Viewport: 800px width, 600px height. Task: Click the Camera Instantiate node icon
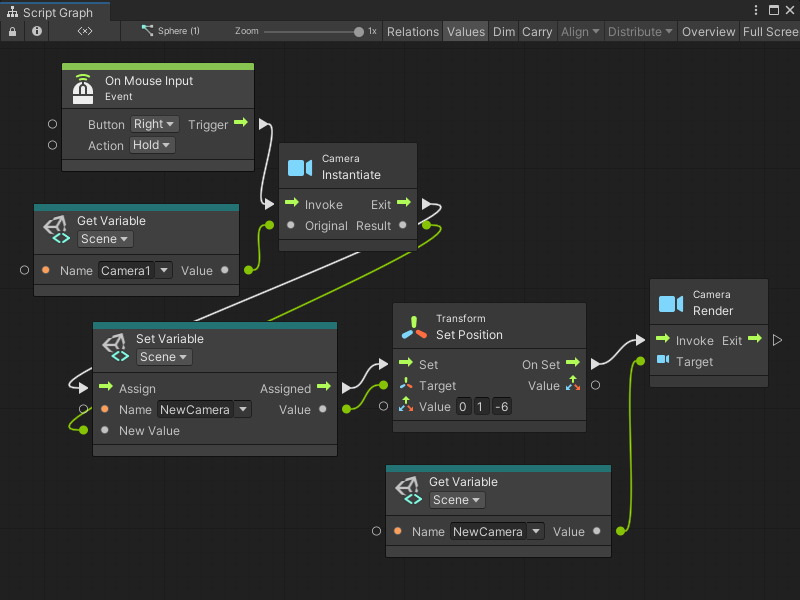click(299, 167)
